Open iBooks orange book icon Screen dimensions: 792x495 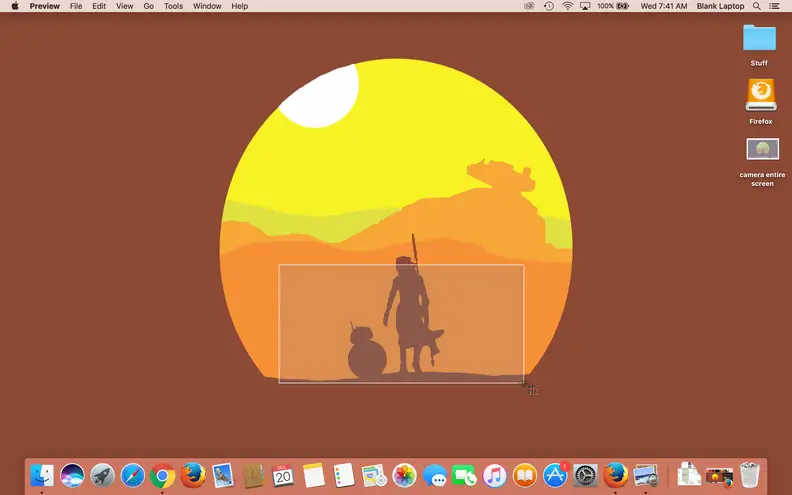[x=525, y=475]
